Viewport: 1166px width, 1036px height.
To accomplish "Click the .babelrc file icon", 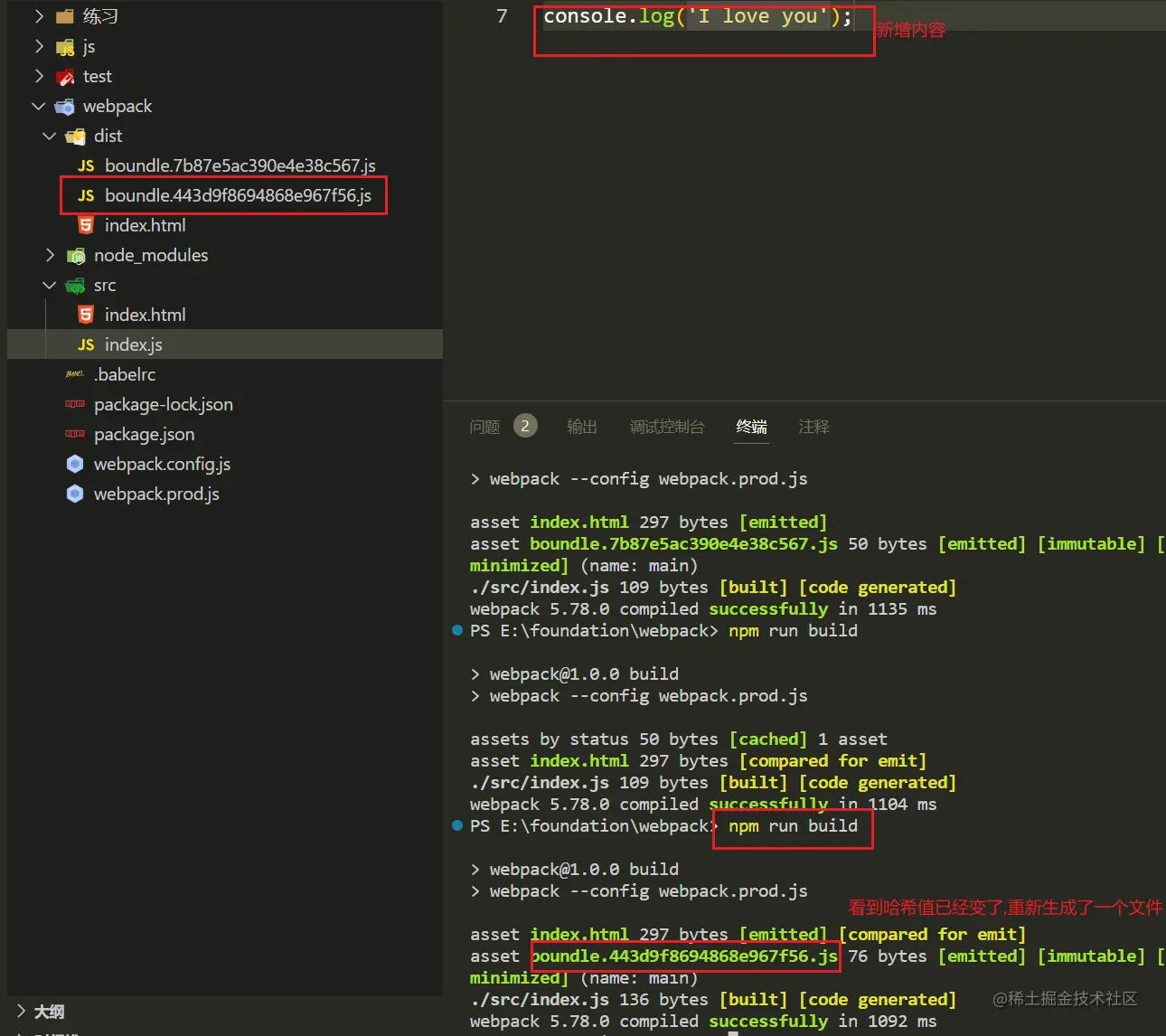I will 75,374.
